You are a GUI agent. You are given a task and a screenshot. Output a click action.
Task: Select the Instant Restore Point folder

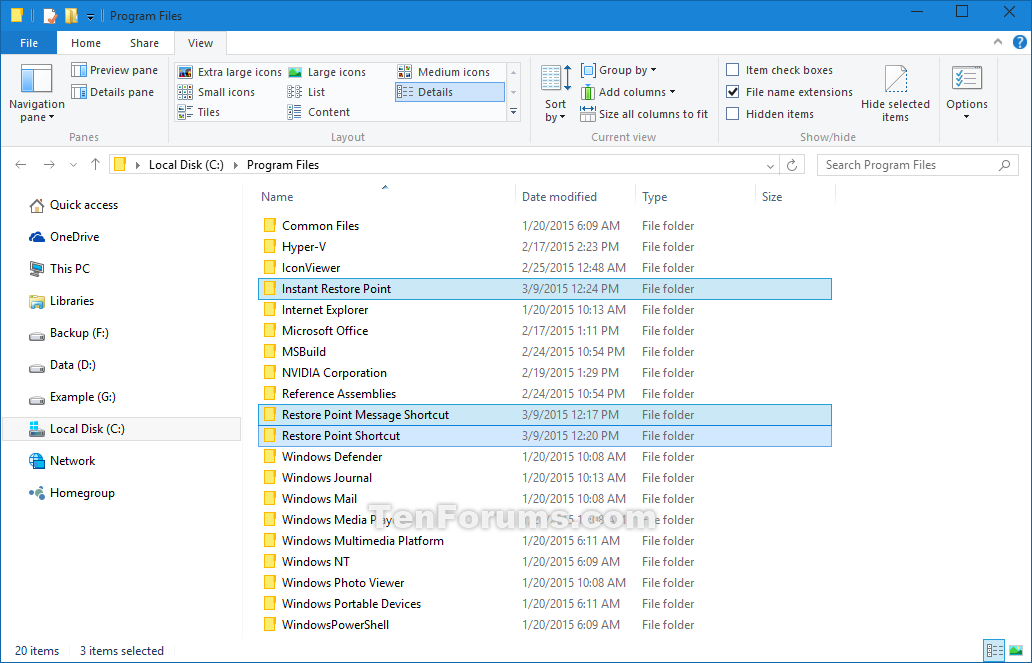(x=545, y=289)
